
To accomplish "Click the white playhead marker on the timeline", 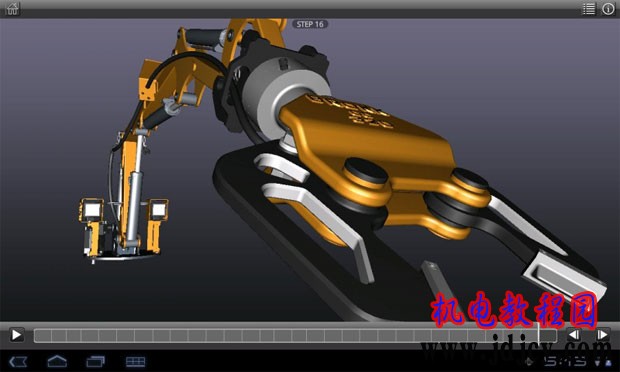I will coord(539,335).
